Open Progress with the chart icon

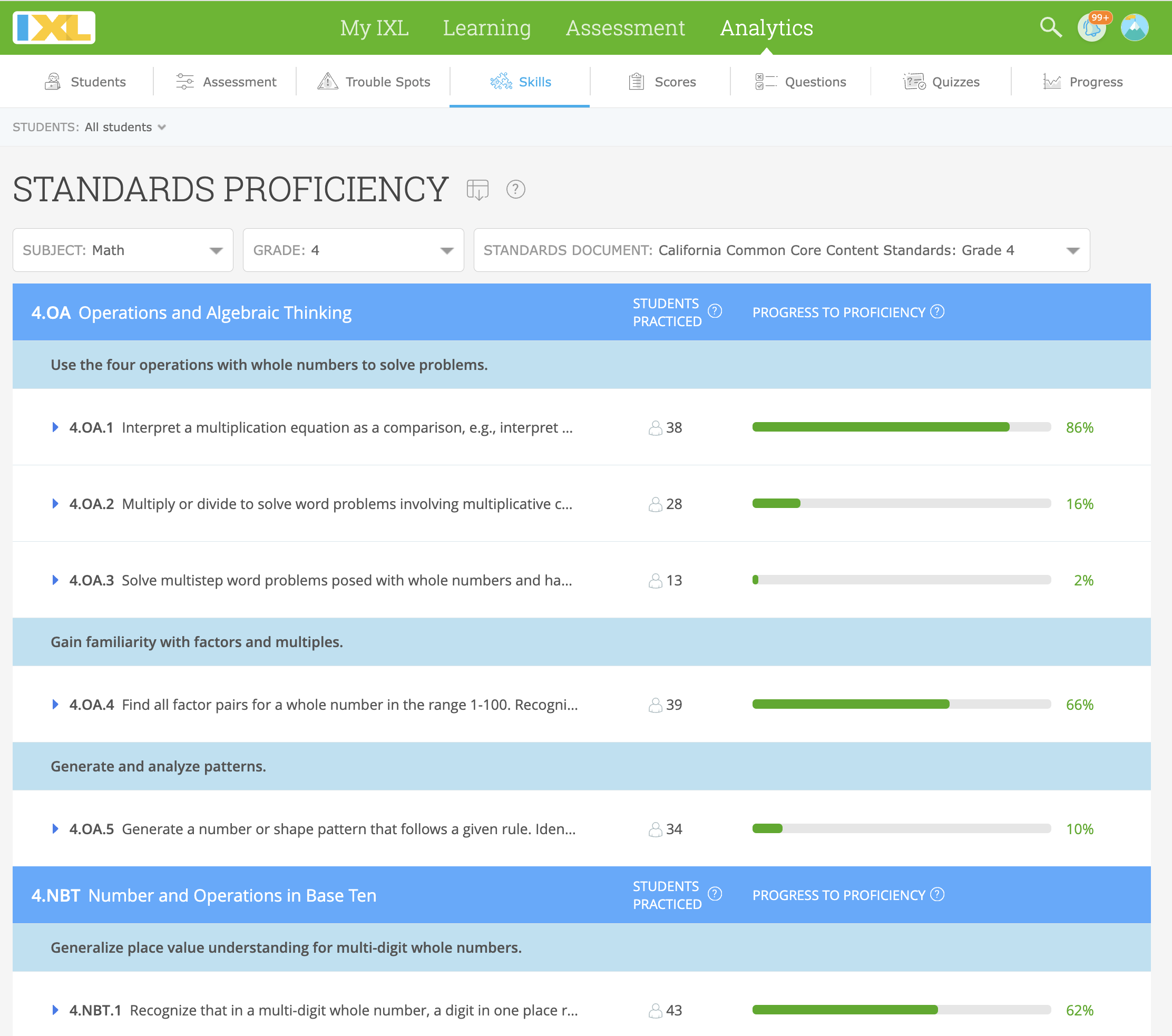point(1052,81)
